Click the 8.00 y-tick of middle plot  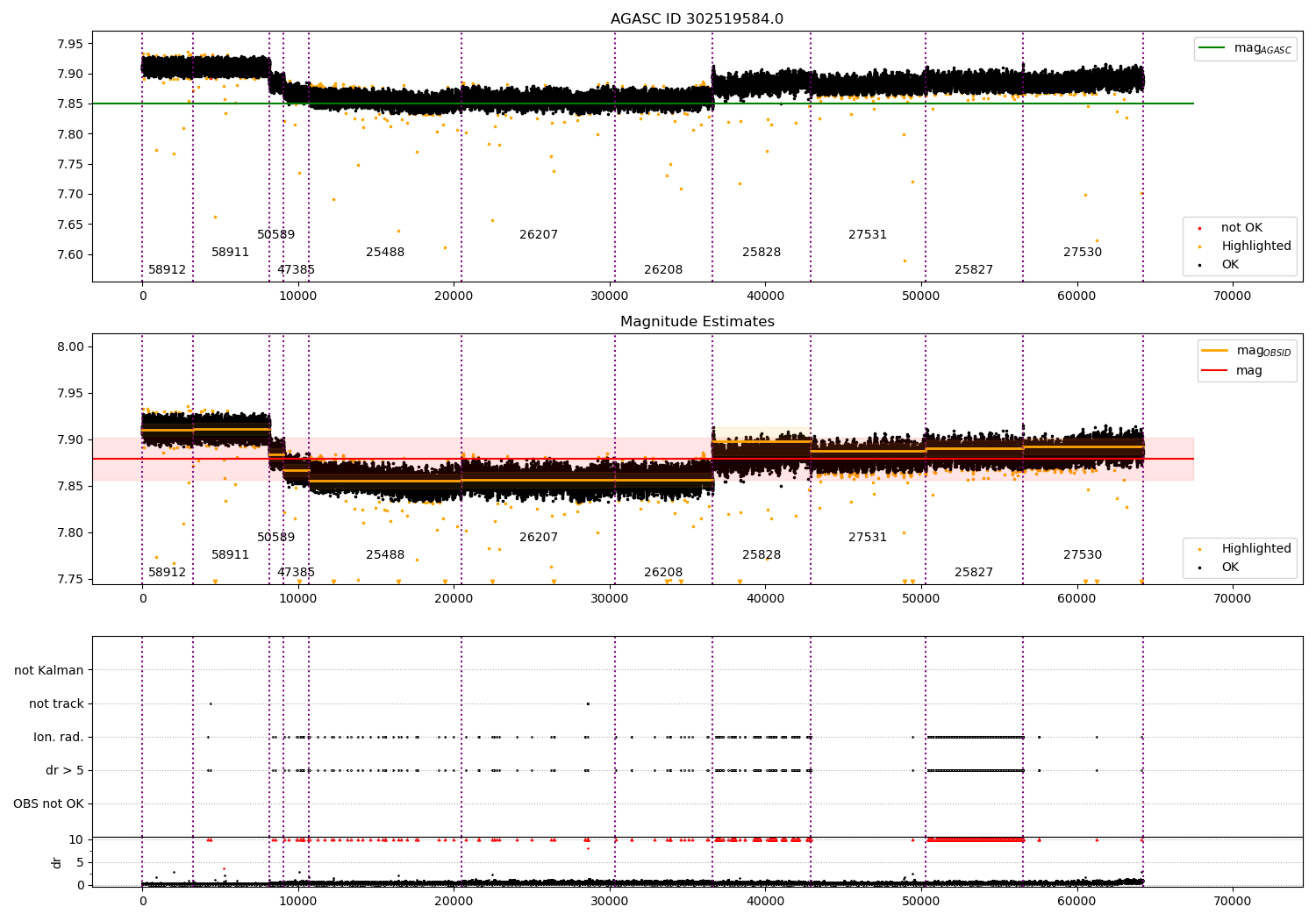(71, 346)
